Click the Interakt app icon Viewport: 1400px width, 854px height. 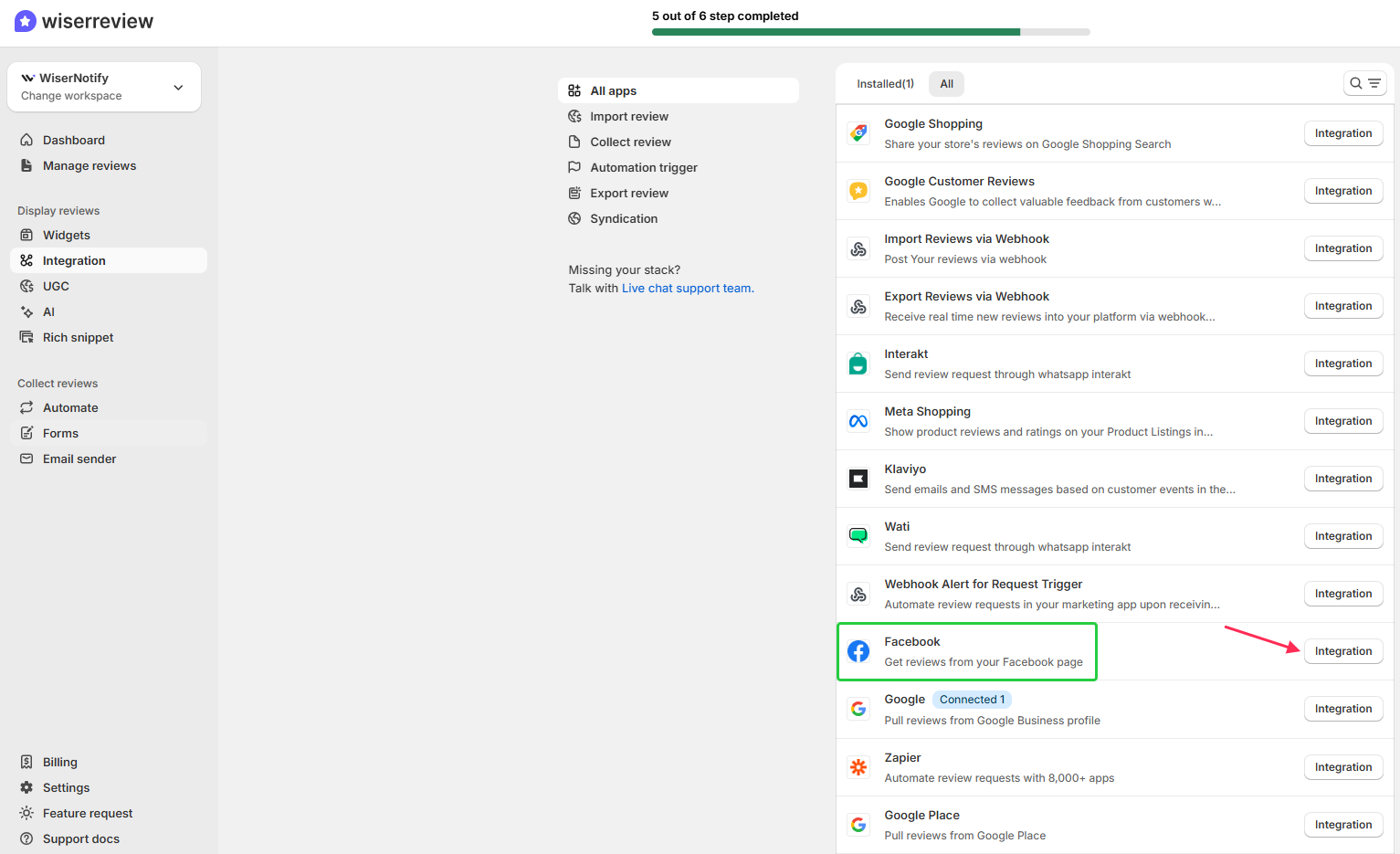click(x=858, y=364)
